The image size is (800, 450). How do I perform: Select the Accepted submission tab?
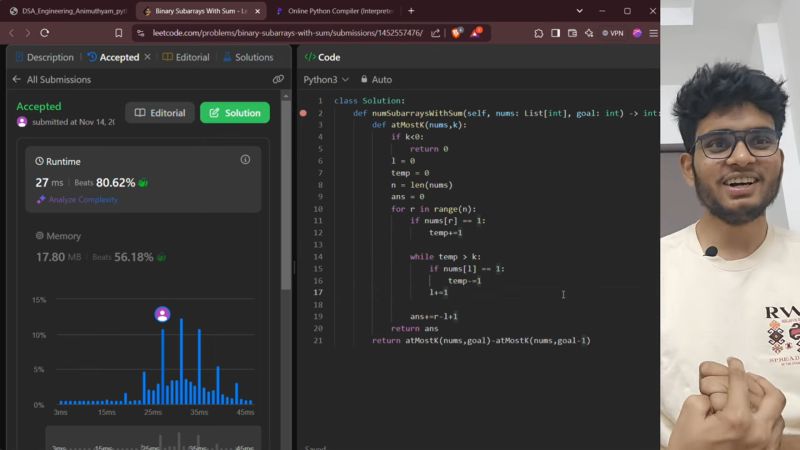pos(113,57)
